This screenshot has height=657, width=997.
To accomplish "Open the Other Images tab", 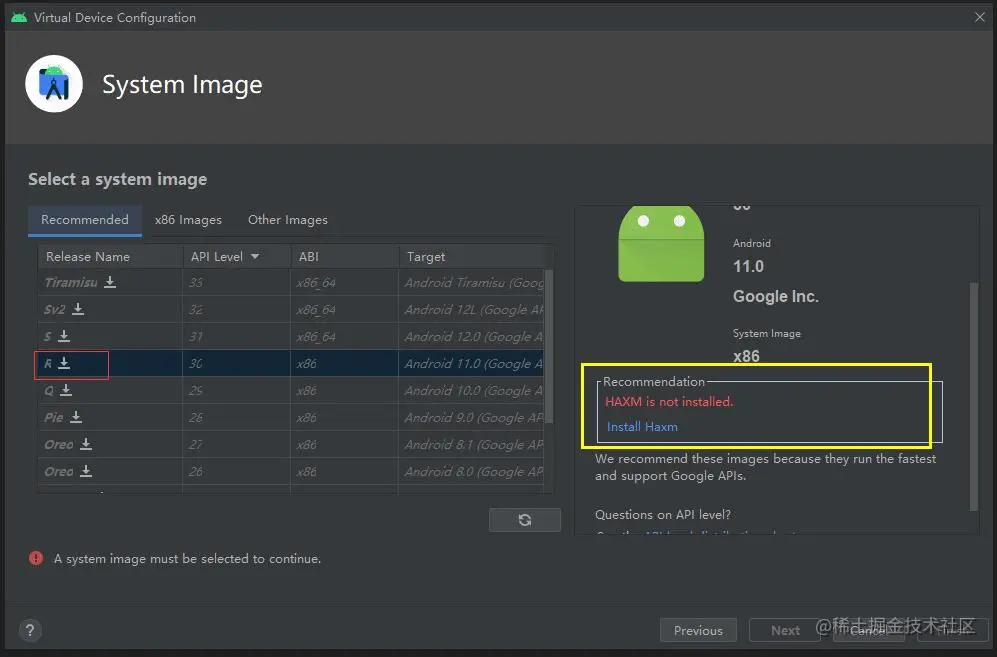I will (287, 220).
